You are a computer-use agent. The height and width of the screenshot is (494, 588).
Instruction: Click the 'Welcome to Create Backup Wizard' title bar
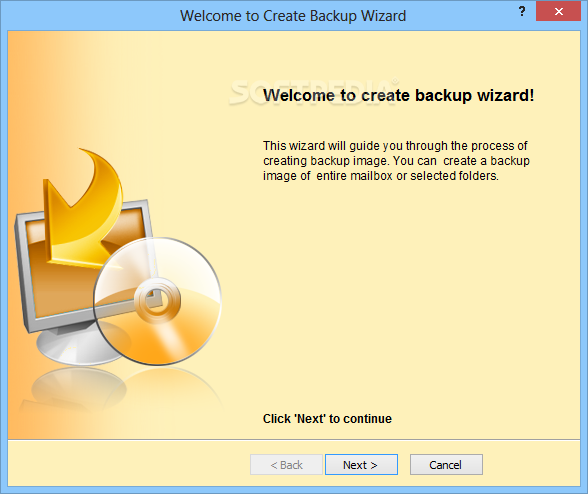(293, 16)
